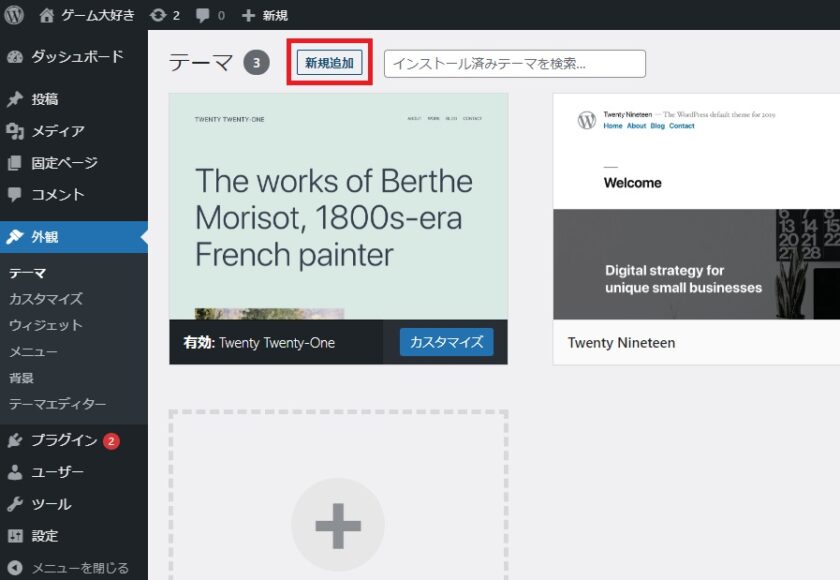This screenshot has width=840, height=580.
Task: Open コメント menu item
Action: (74, 194)
